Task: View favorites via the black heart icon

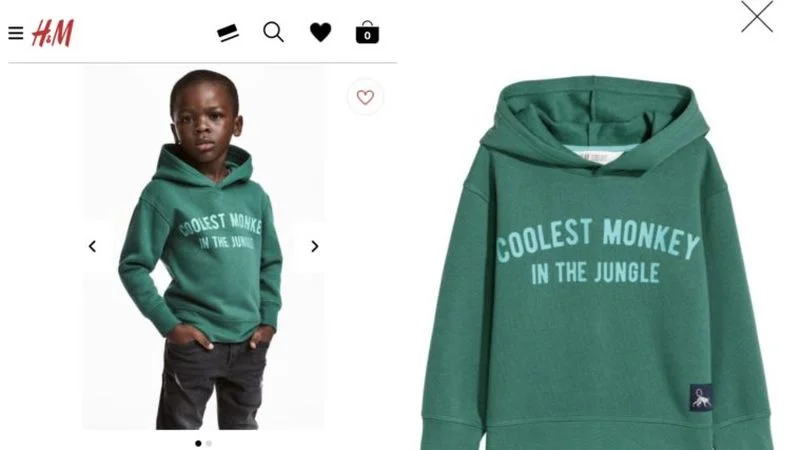Action: 320,32
